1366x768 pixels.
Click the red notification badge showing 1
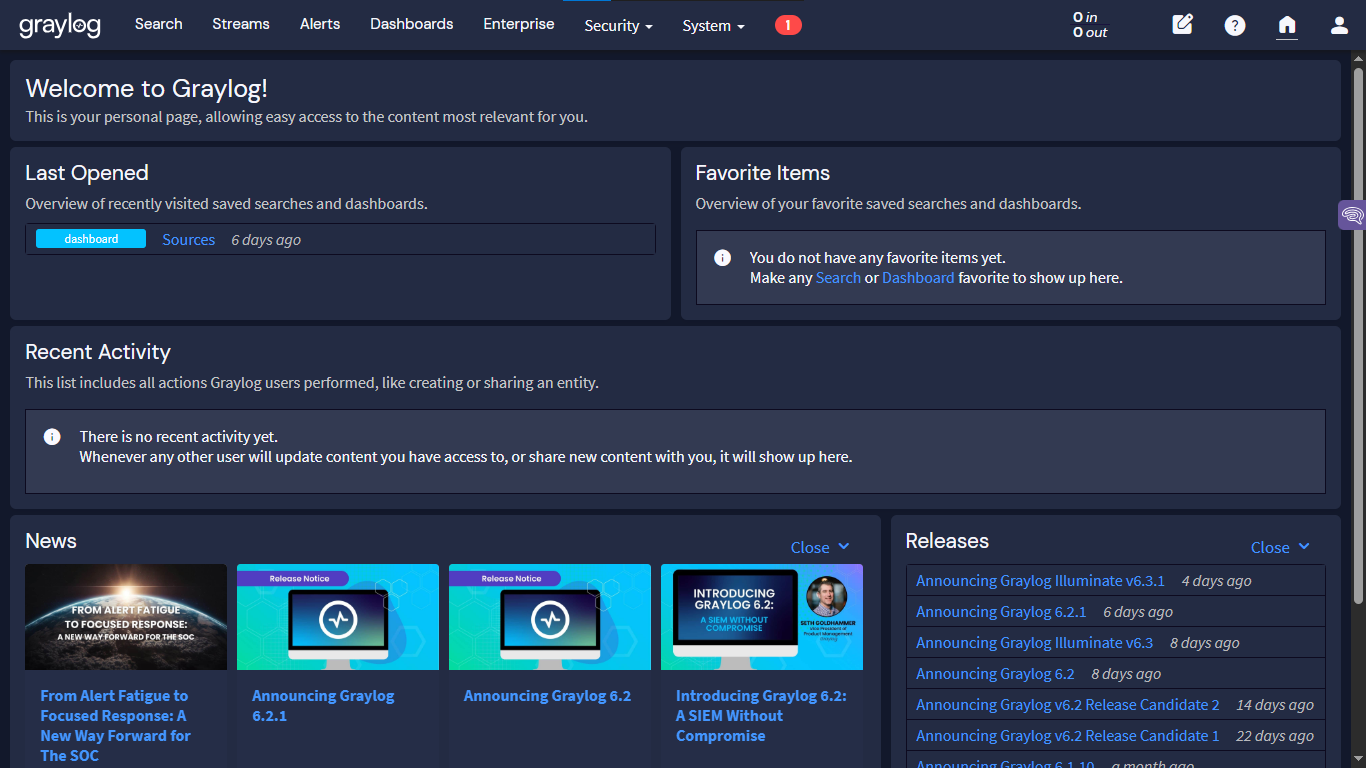(788, 25)
